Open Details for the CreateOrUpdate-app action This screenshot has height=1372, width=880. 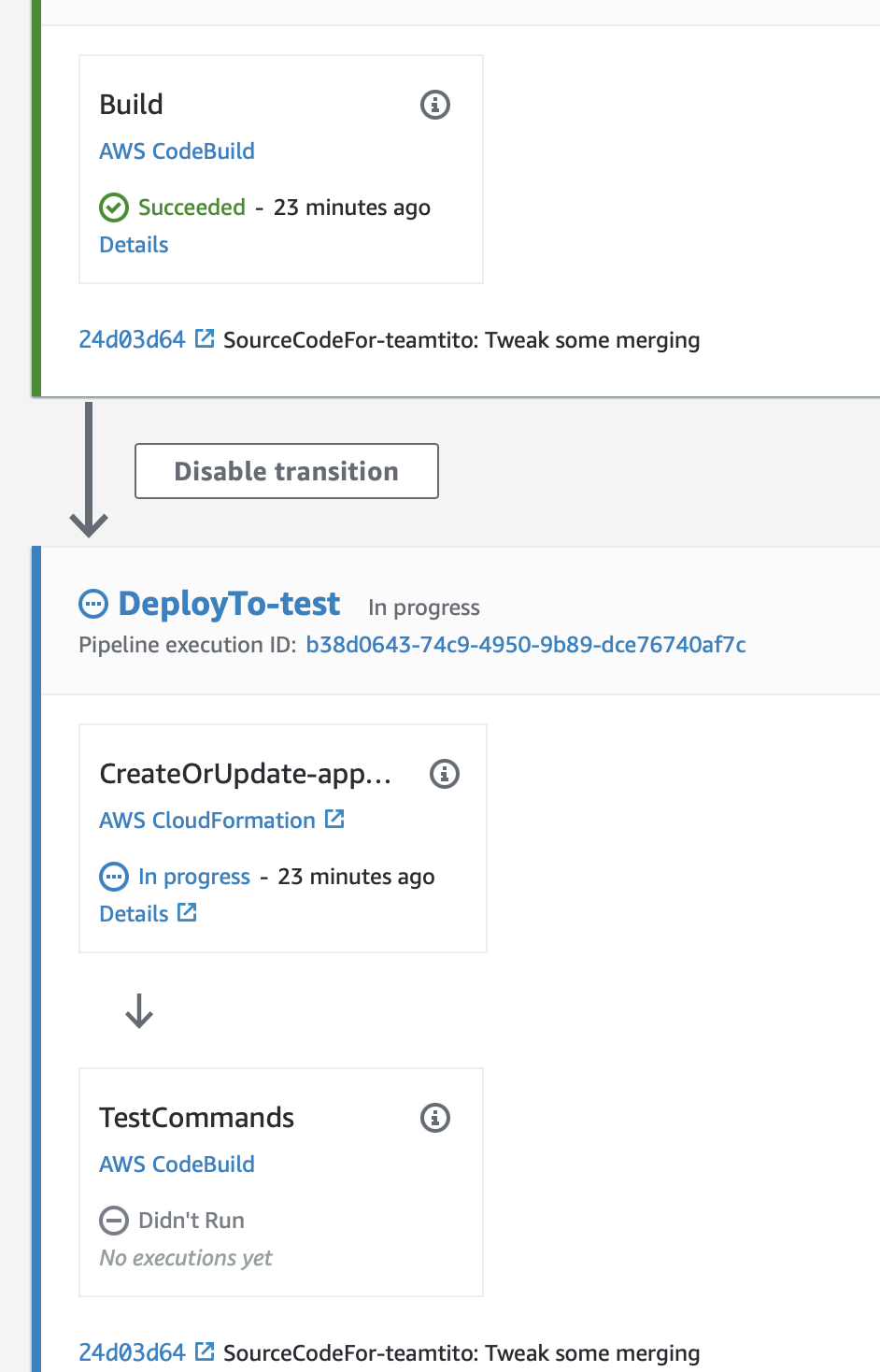[x=133, y=913]
